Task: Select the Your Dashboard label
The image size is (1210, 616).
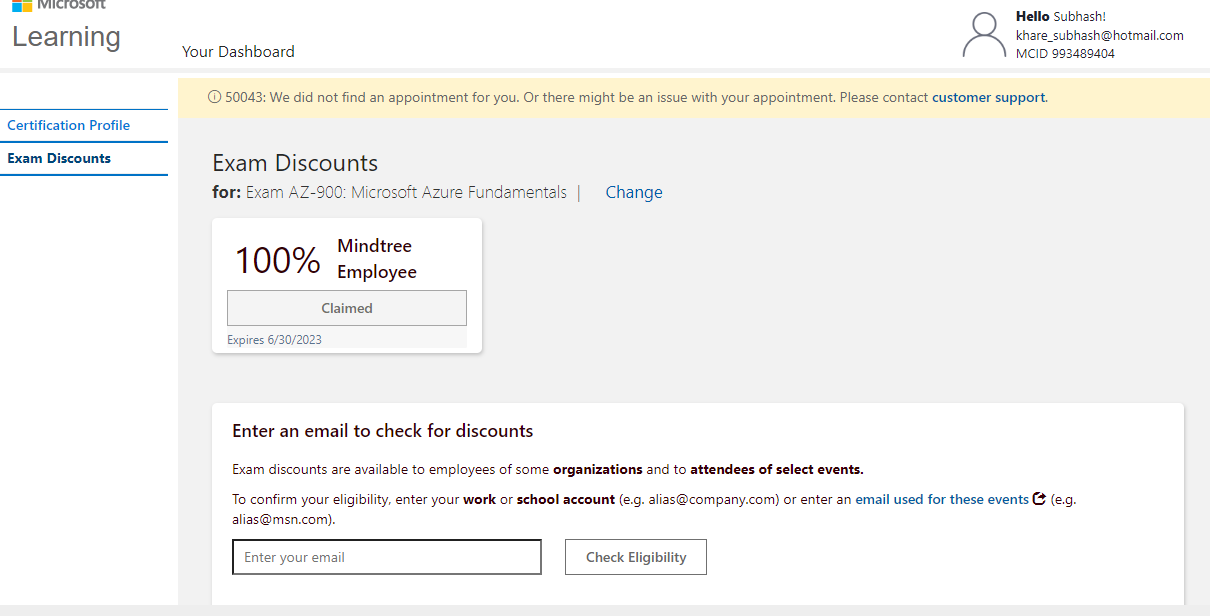Action: [x=238, y=52]
